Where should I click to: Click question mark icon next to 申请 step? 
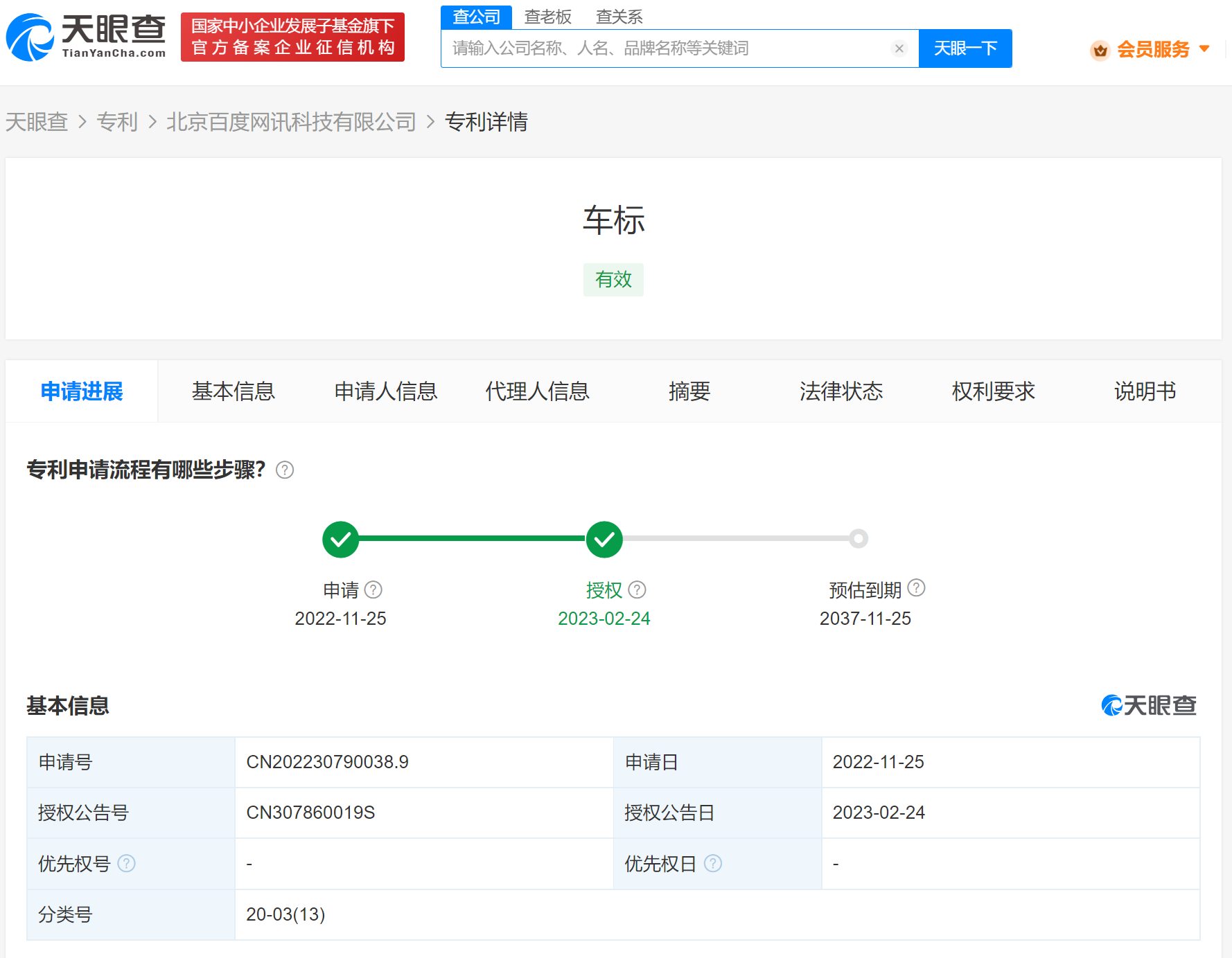point(373,589)
